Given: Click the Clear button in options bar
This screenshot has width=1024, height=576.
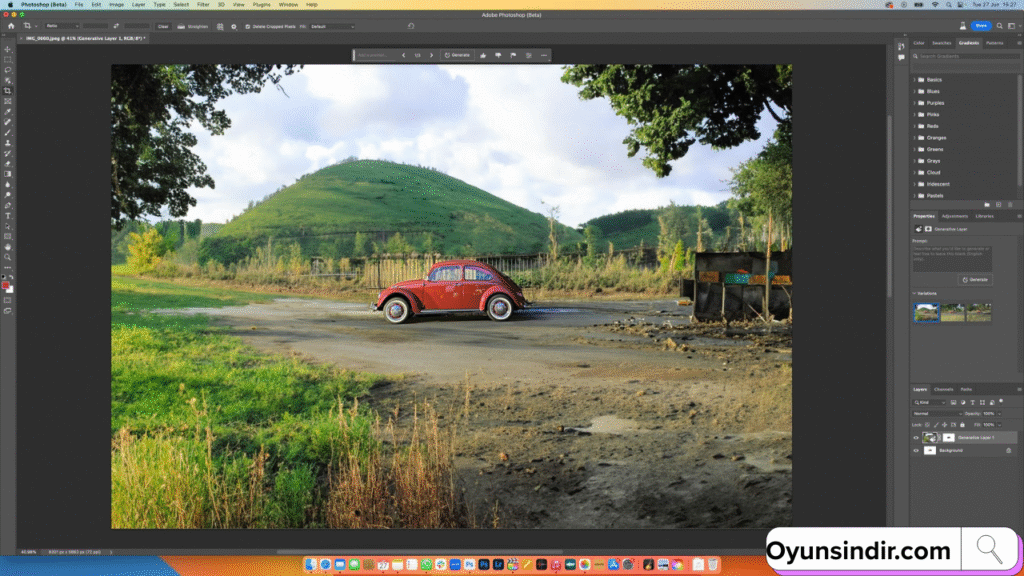Looking at the screenshot, I should (x=162, y=26).
